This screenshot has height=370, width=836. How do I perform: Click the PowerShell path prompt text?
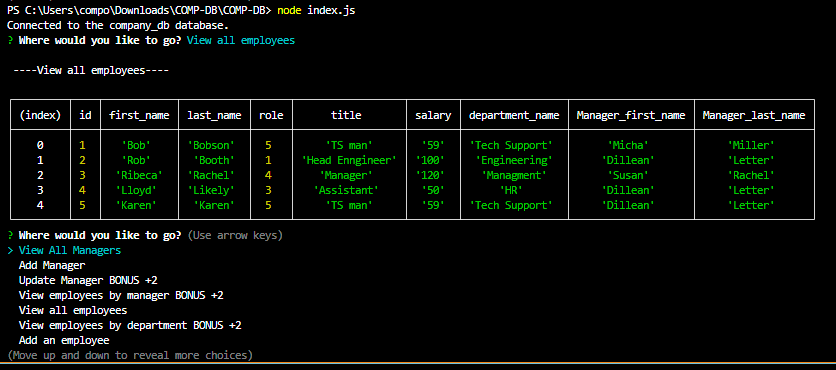[139, 10]
